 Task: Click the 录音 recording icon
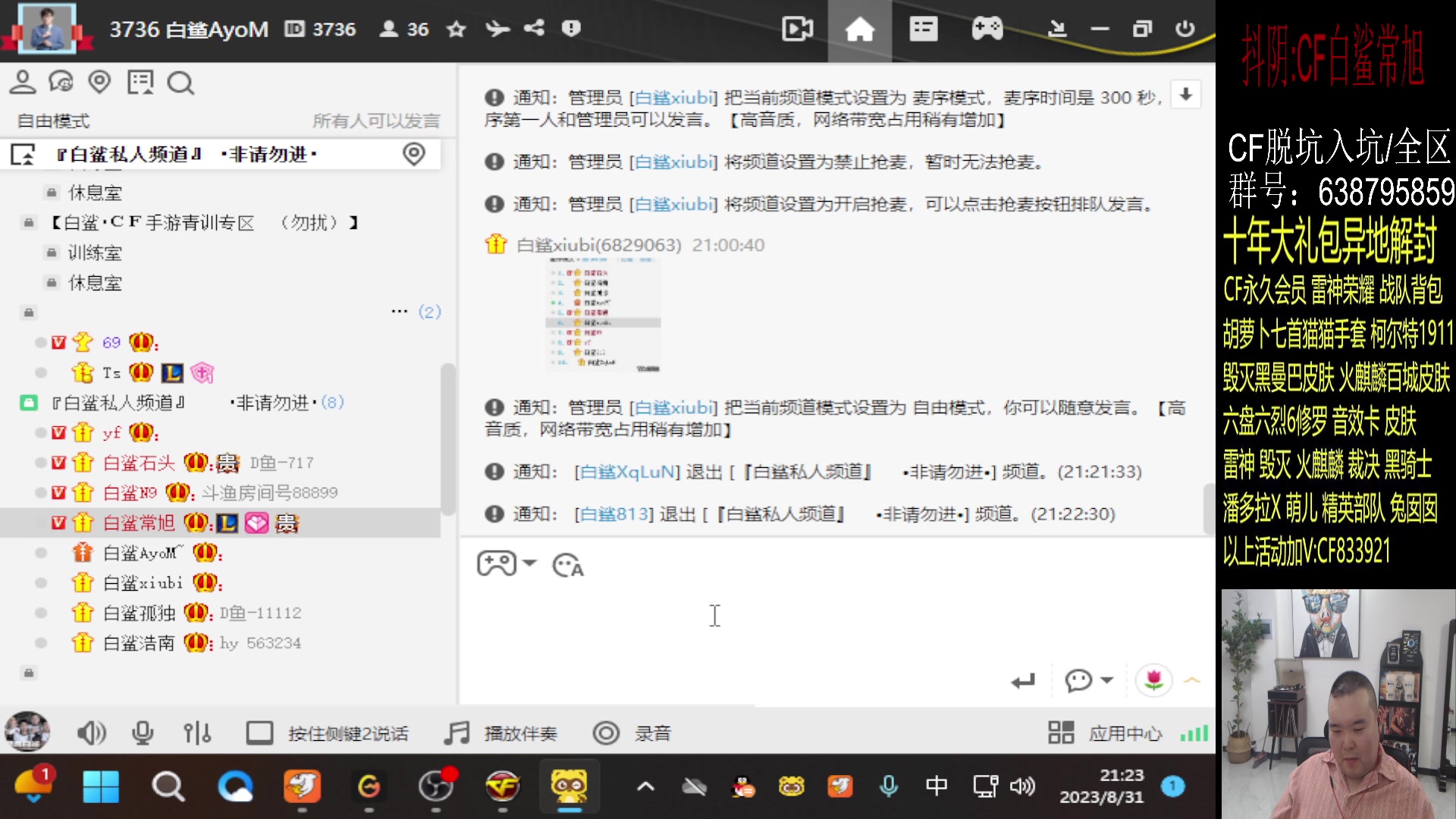tap(606, 733)
